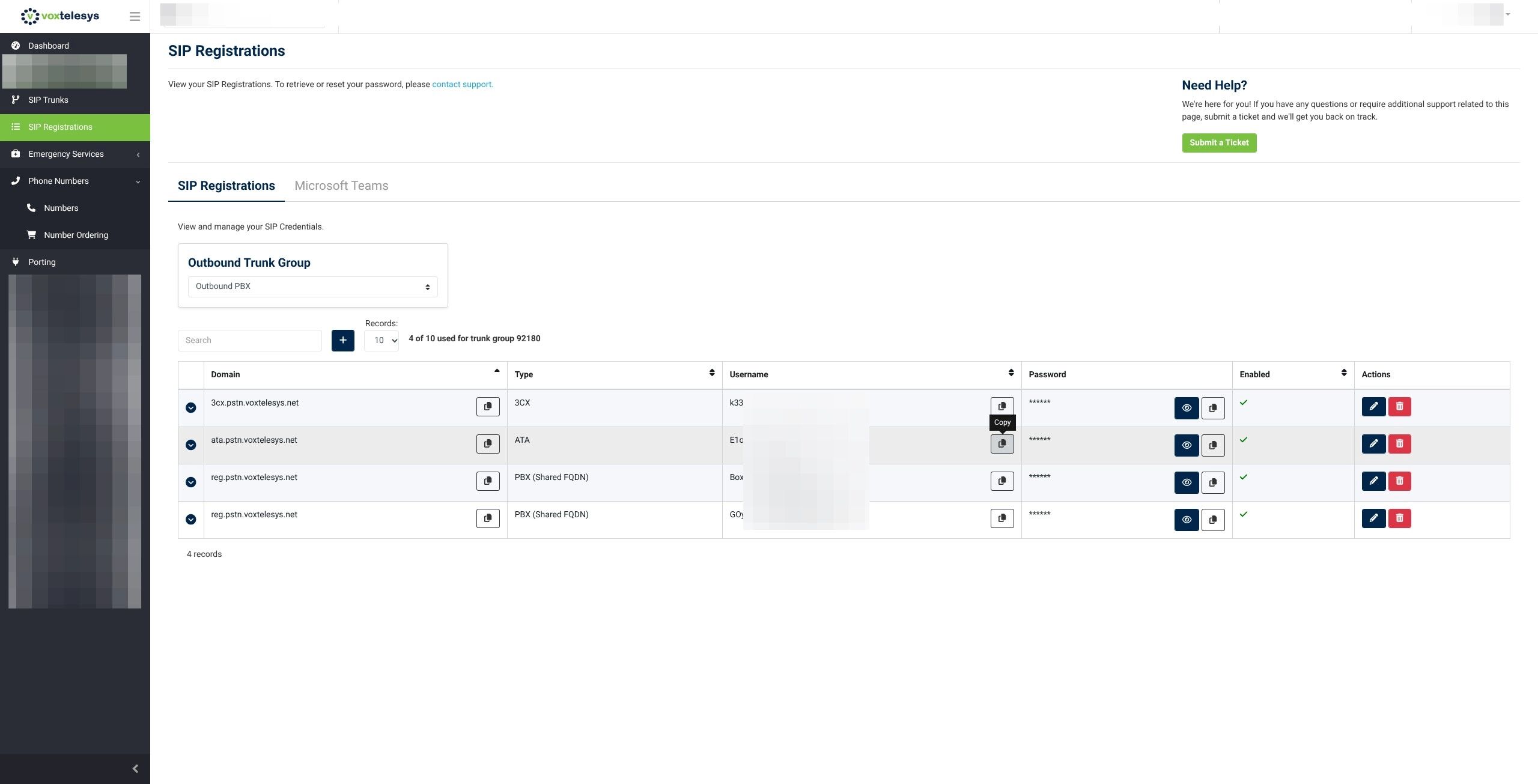Screen dimensions: 1538x784
Task: Show password in the Box username row
Action: coord(1187,482)
